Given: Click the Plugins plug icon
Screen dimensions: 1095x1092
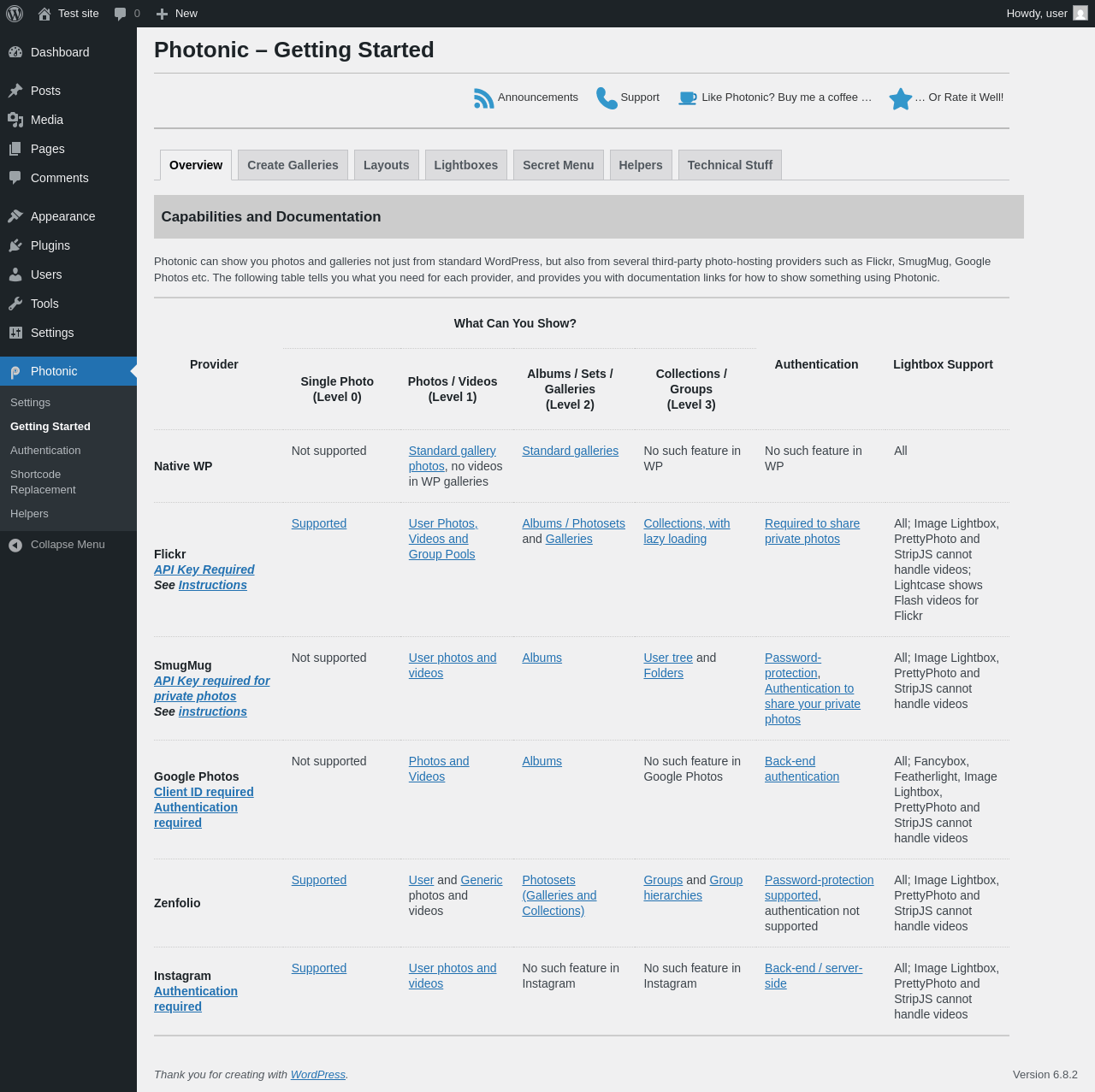Looking at the screenshot, I should pos(15,245).
